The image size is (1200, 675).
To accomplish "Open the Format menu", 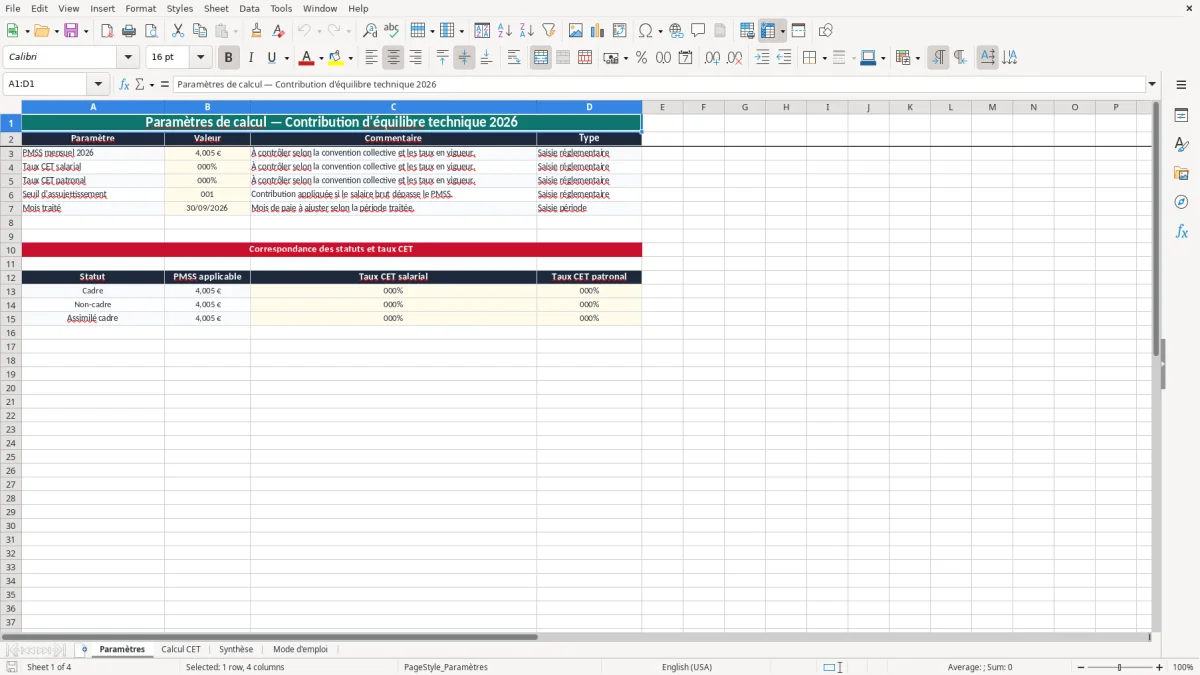I will pos(140,8).
